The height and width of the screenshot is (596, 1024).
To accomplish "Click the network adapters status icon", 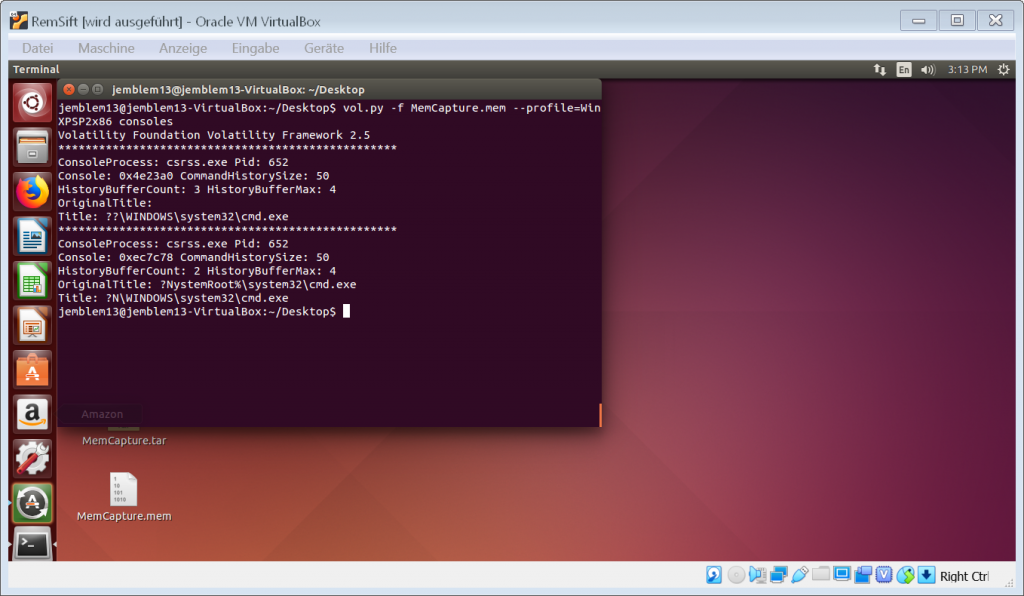I will 779,575.
